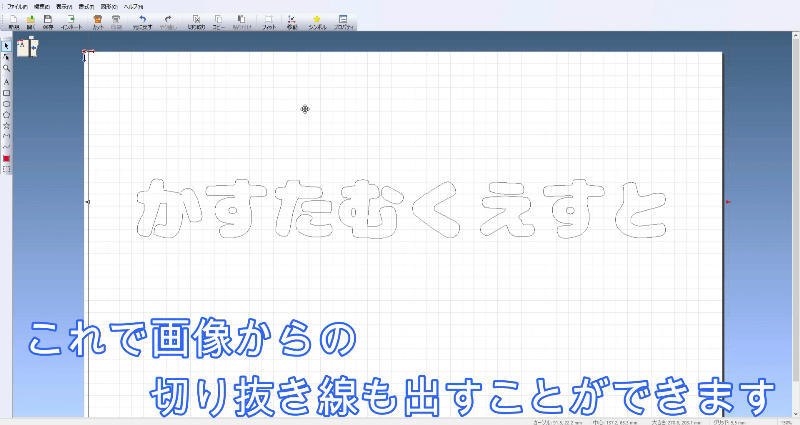This screenshot has height=425, width=800.
Task: Open the Format (書式) menu
Action: pos(86,7)
